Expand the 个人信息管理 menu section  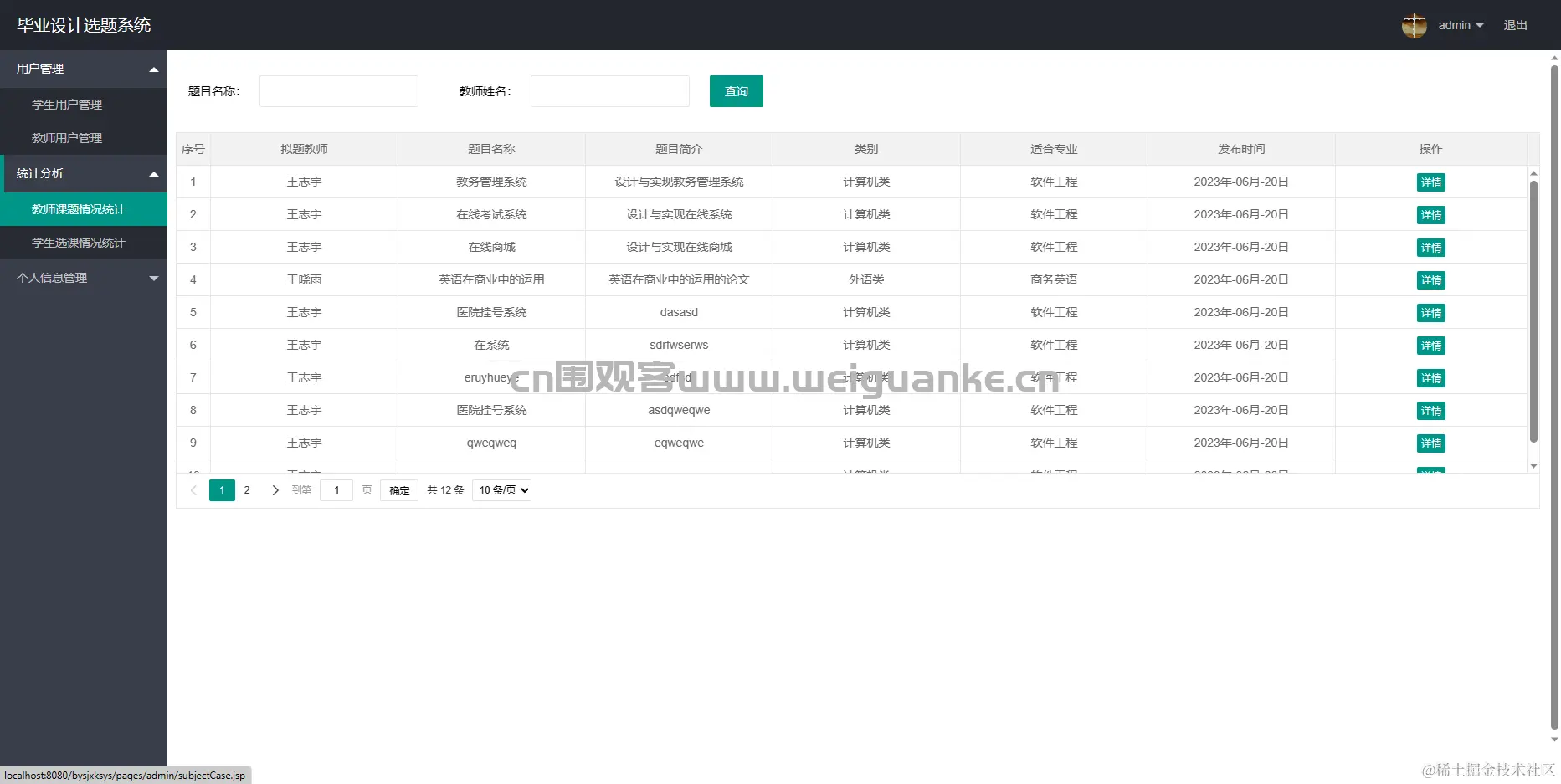coord(84,278)
